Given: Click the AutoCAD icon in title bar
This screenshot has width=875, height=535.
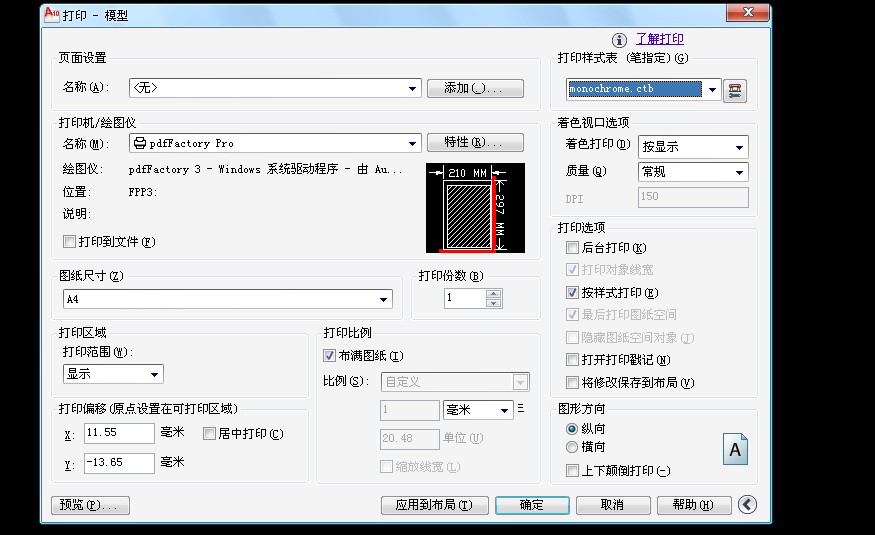Looking at the screenshot, I should coord(52,15).
